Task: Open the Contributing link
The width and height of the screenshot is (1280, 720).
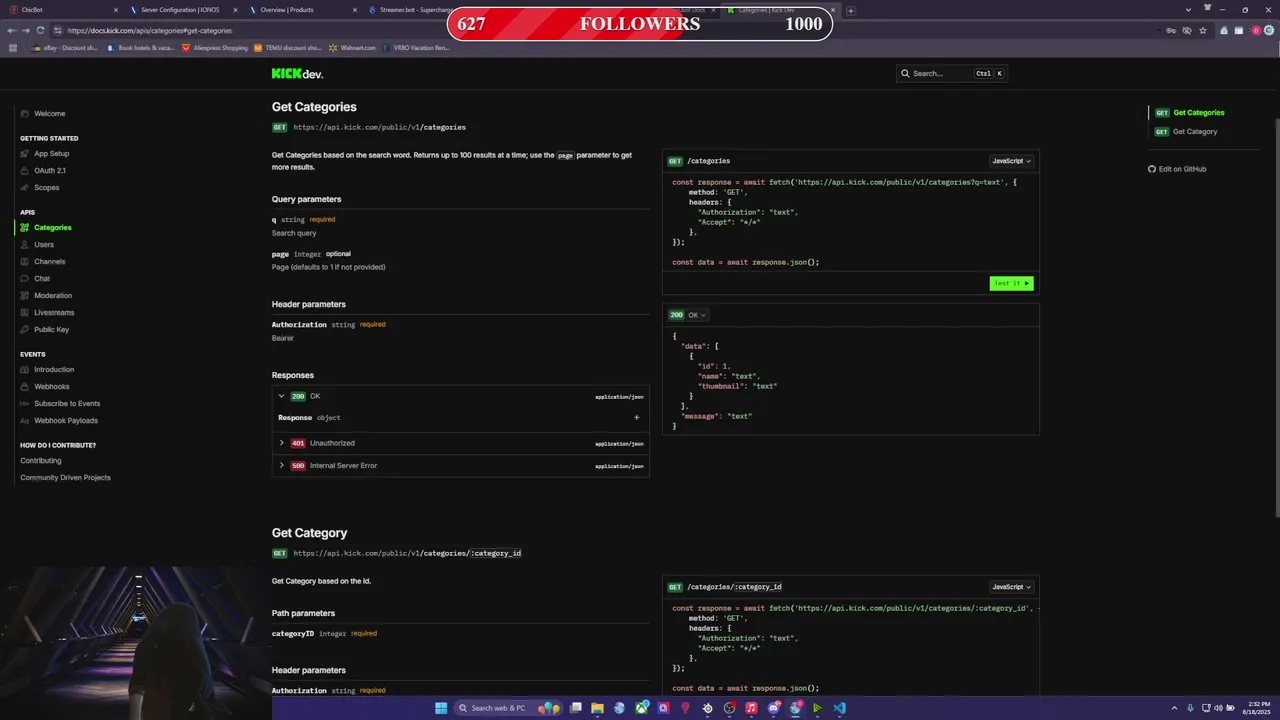Action: click(41, 461)
